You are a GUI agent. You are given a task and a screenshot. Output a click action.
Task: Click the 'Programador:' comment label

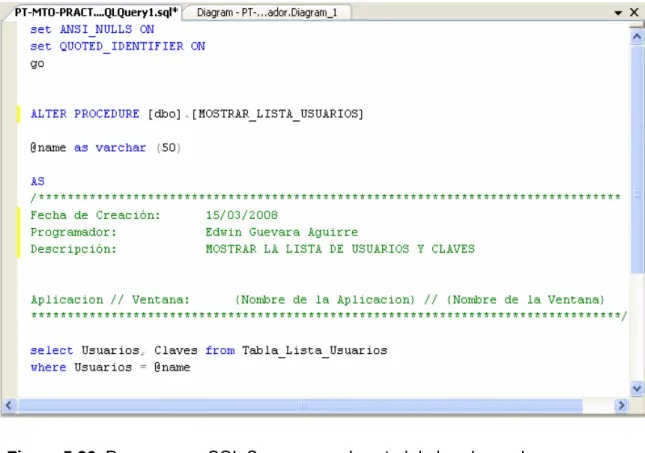74,232
